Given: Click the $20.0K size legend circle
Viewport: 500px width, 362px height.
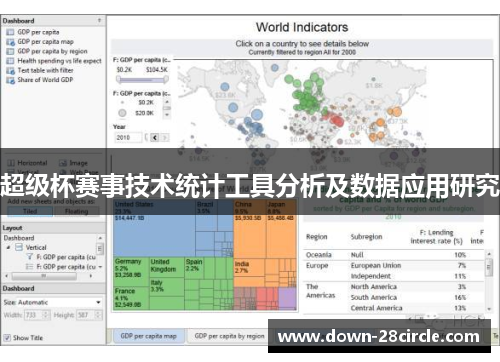Looking at the screenshot, I should coord(122,113).
